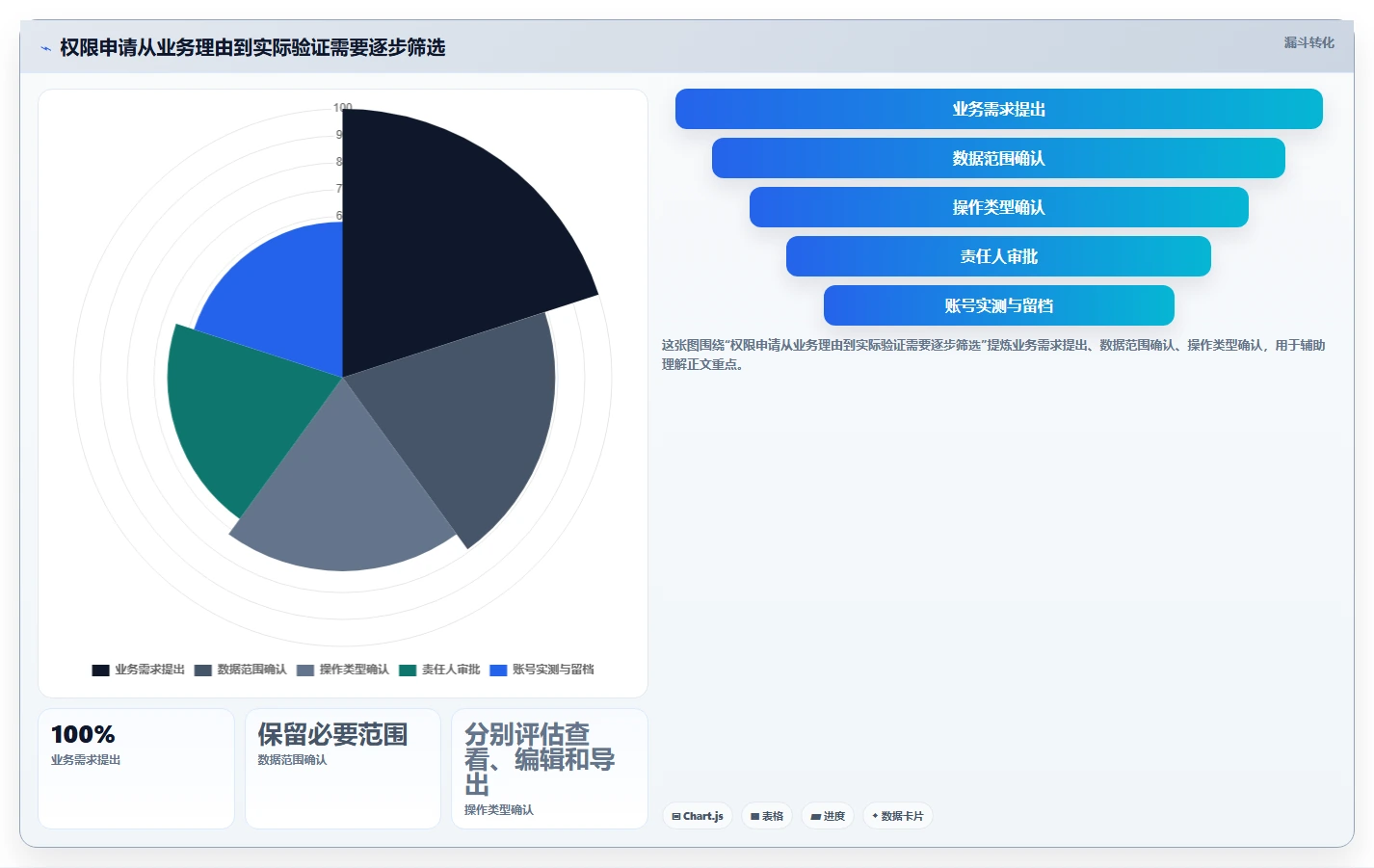Open the 保留必要范围 data card
Screen dimensions: 1374x868
[343, 769]
